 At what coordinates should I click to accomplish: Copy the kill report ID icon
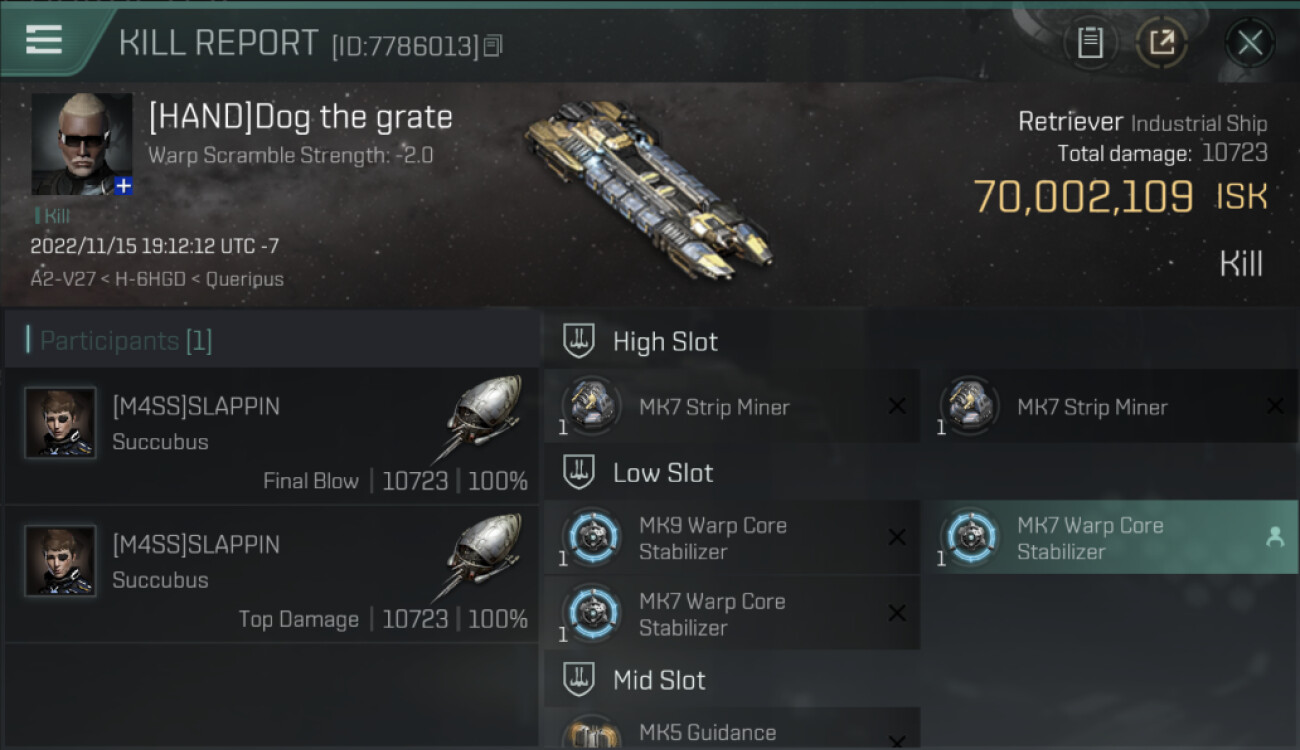pos(492,46)
